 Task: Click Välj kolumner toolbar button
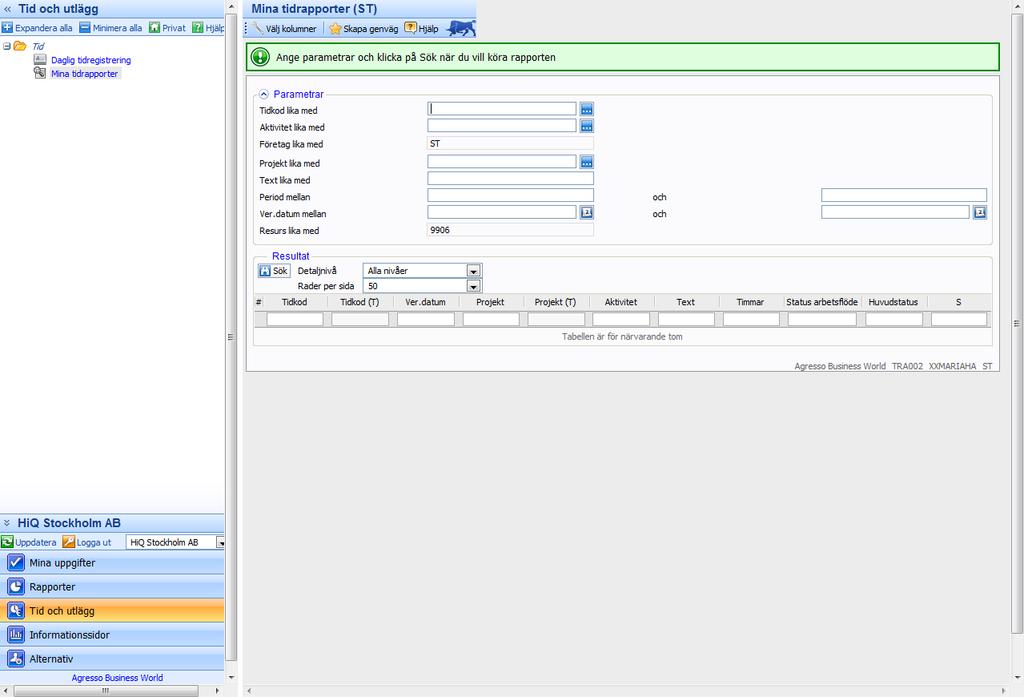tap(285, 29)
